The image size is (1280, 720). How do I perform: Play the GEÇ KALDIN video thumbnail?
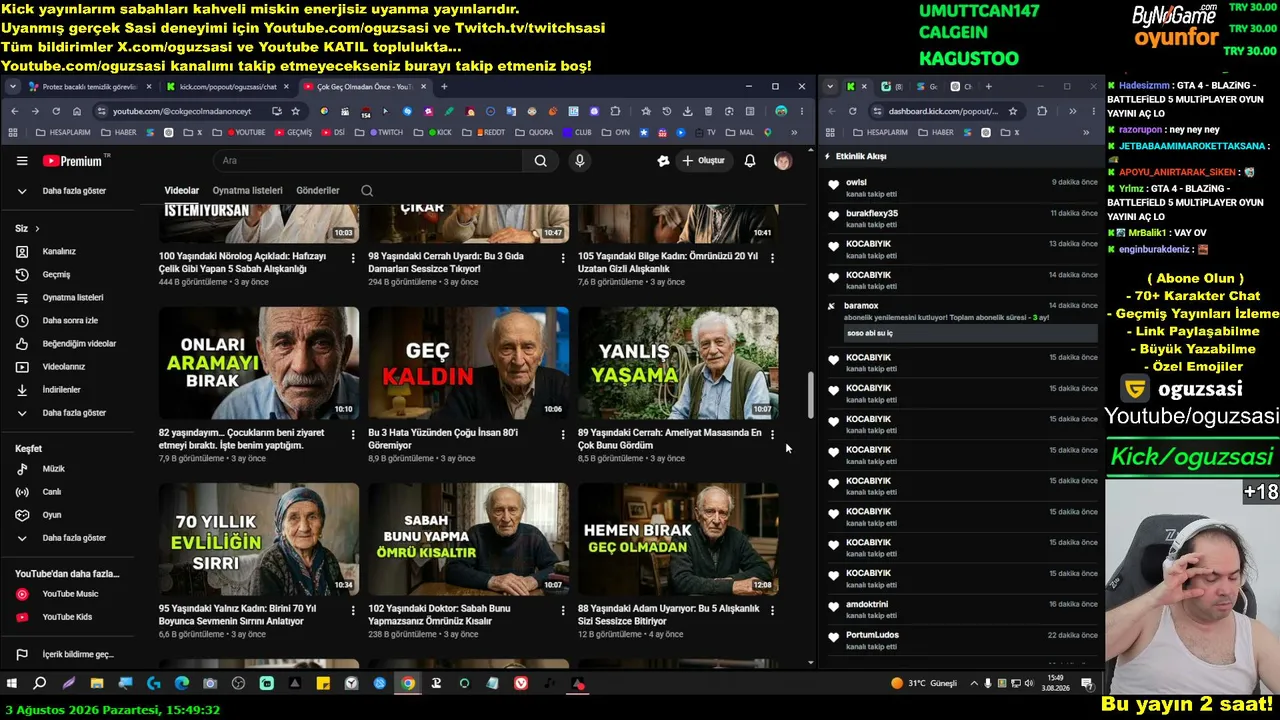click(468, 362)
